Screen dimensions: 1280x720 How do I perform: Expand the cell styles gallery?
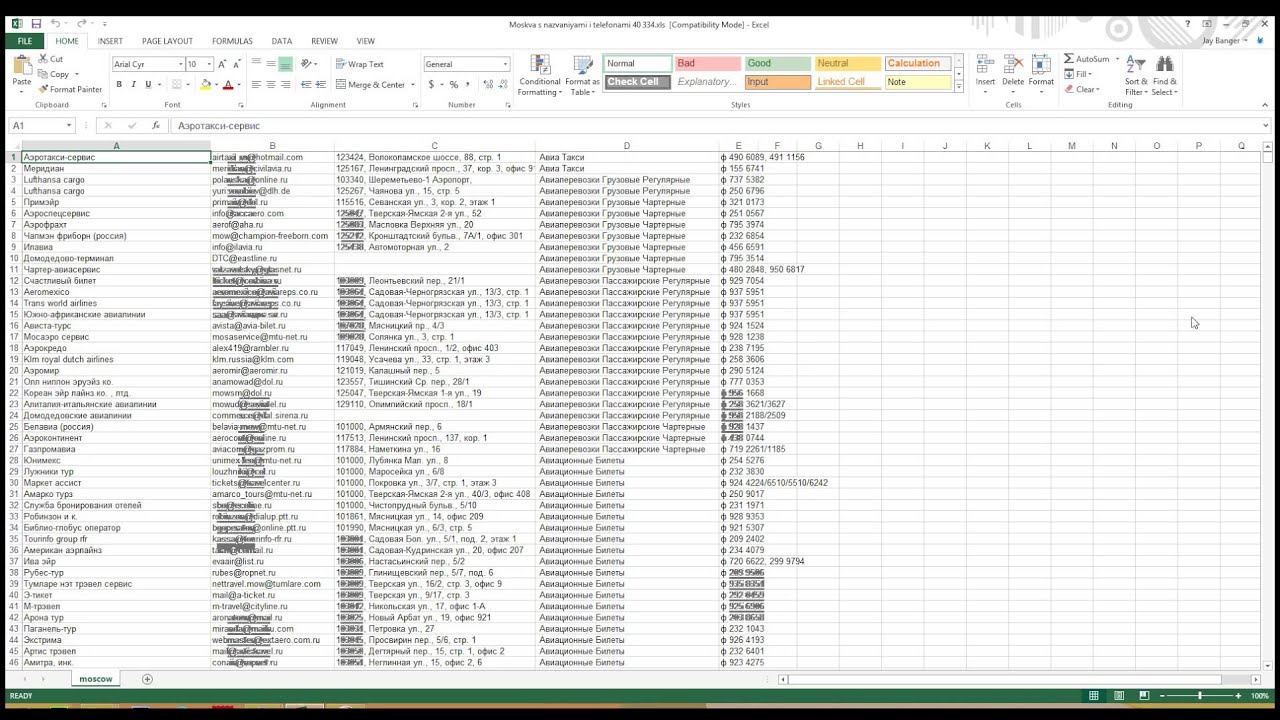click(x=958, y=87)
